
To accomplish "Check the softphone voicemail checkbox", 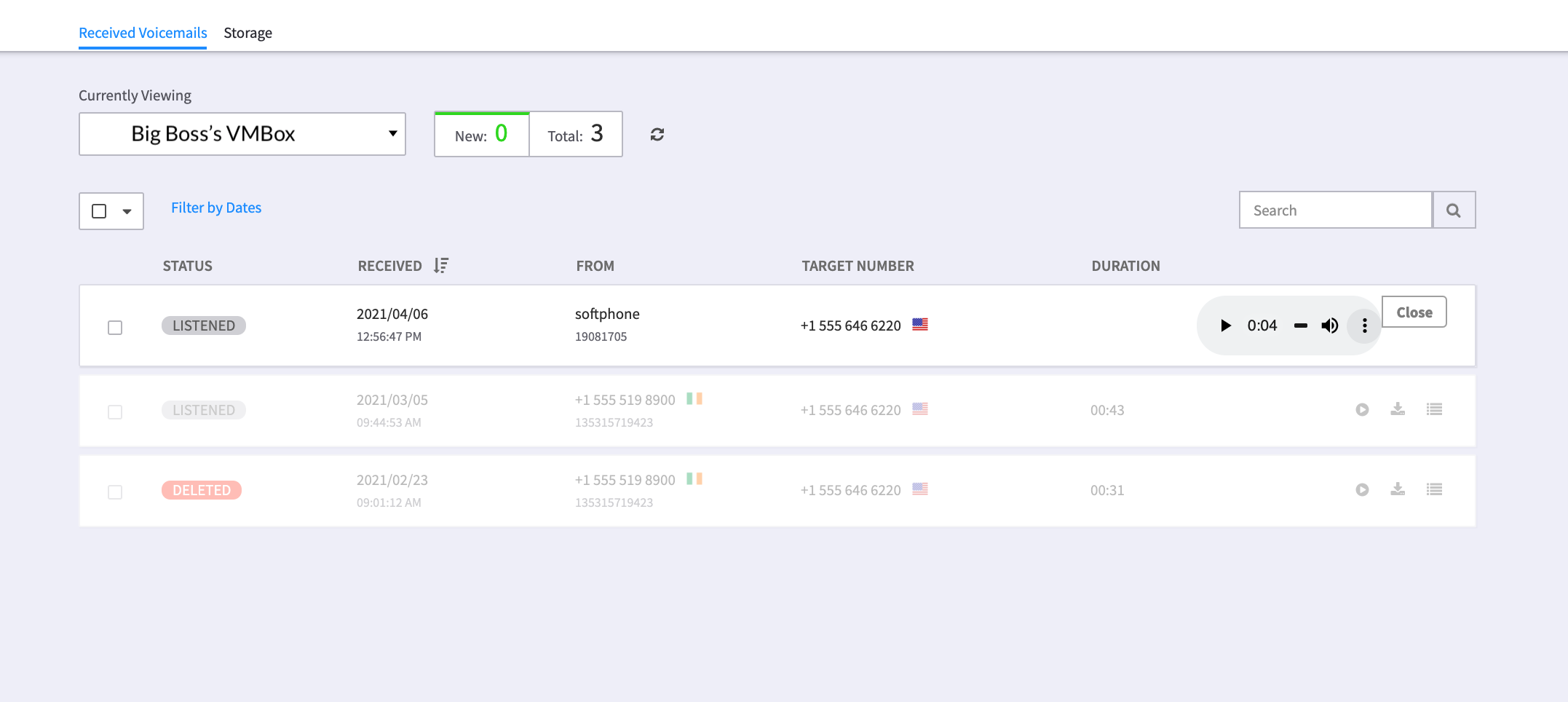I will point(115,328).
